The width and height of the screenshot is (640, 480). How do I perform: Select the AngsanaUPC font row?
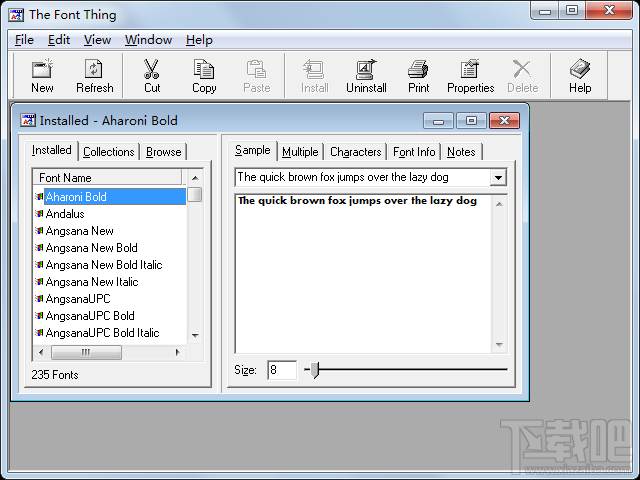click(78, 299)
